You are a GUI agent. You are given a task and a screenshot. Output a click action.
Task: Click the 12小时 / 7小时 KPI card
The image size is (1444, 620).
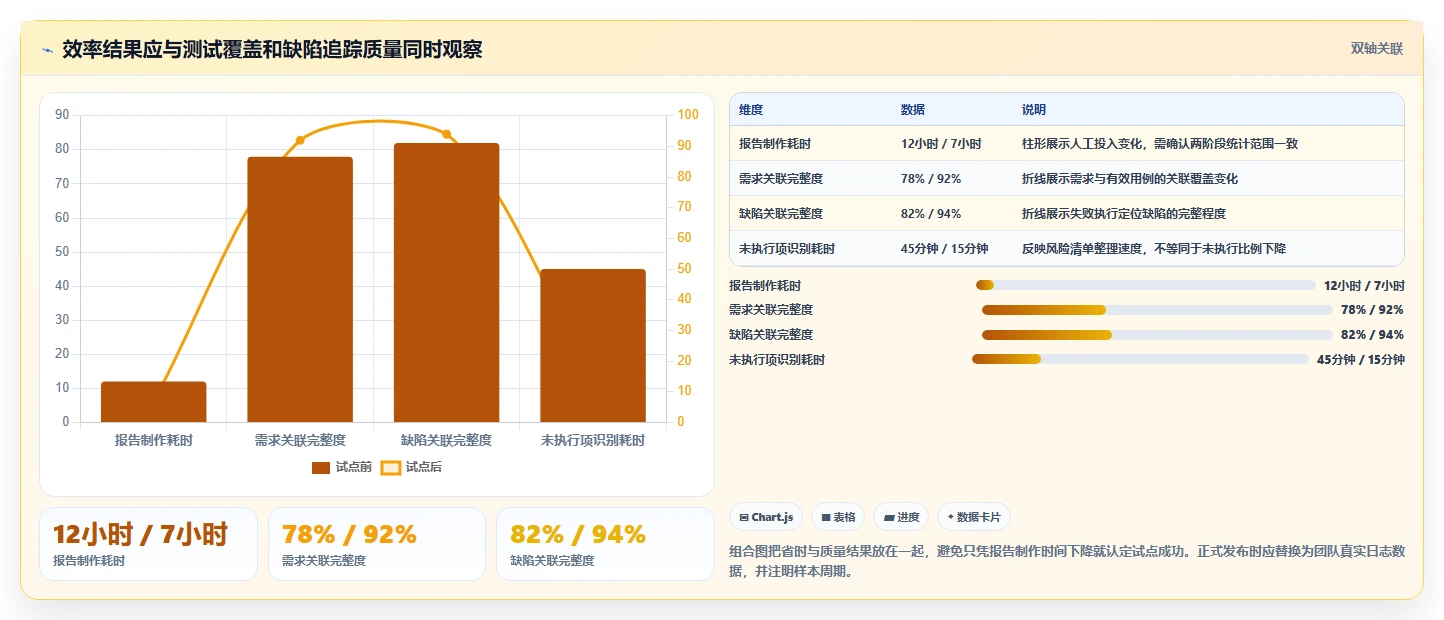pyautogui.click(x=148, y=544)
